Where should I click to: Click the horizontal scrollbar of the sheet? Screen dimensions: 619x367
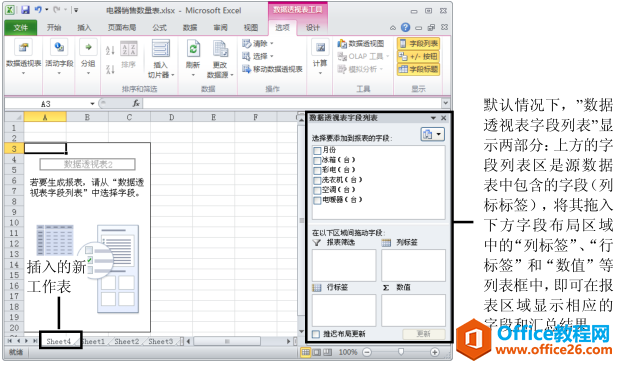227,341
